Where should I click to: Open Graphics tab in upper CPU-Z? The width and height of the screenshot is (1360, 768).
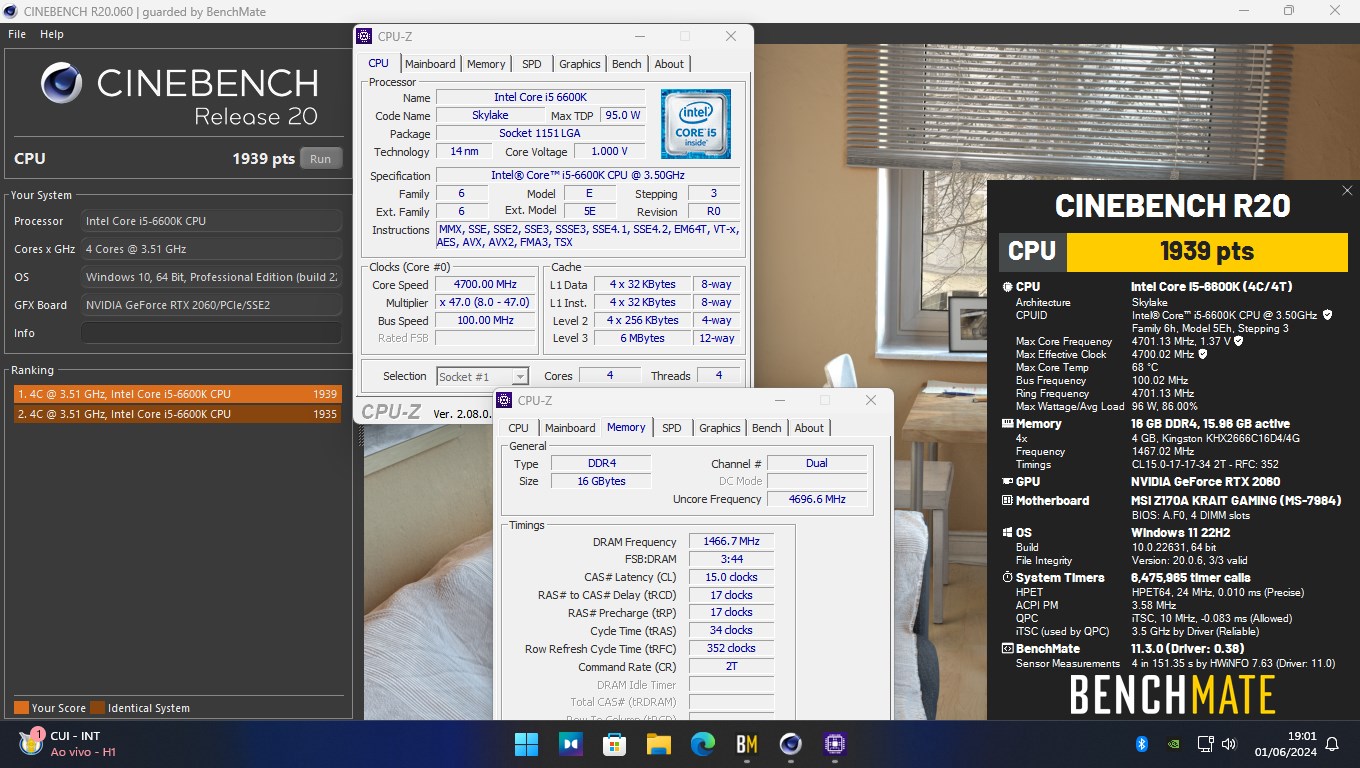(x=580, y=64)
